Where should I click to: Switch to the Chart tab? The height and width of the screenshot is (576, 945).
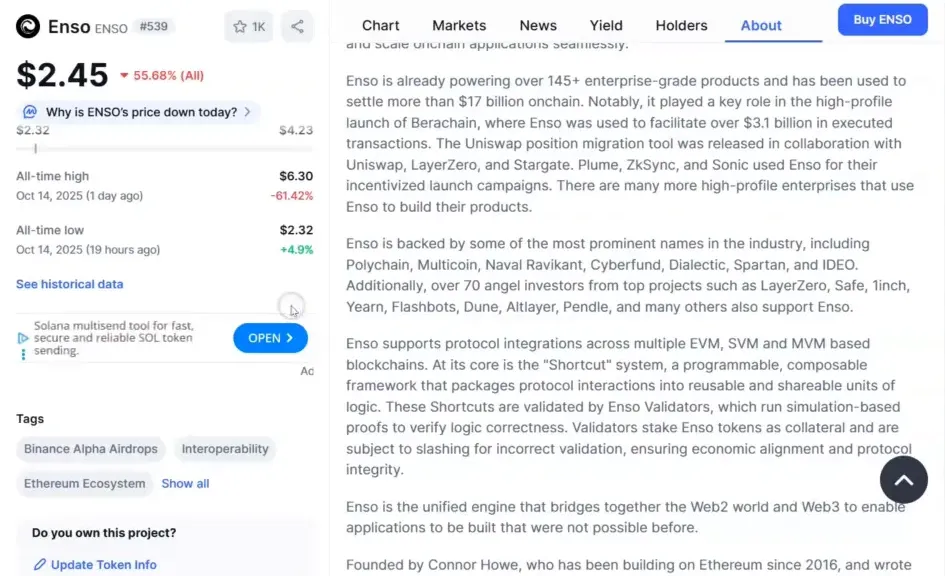point(380,26)
